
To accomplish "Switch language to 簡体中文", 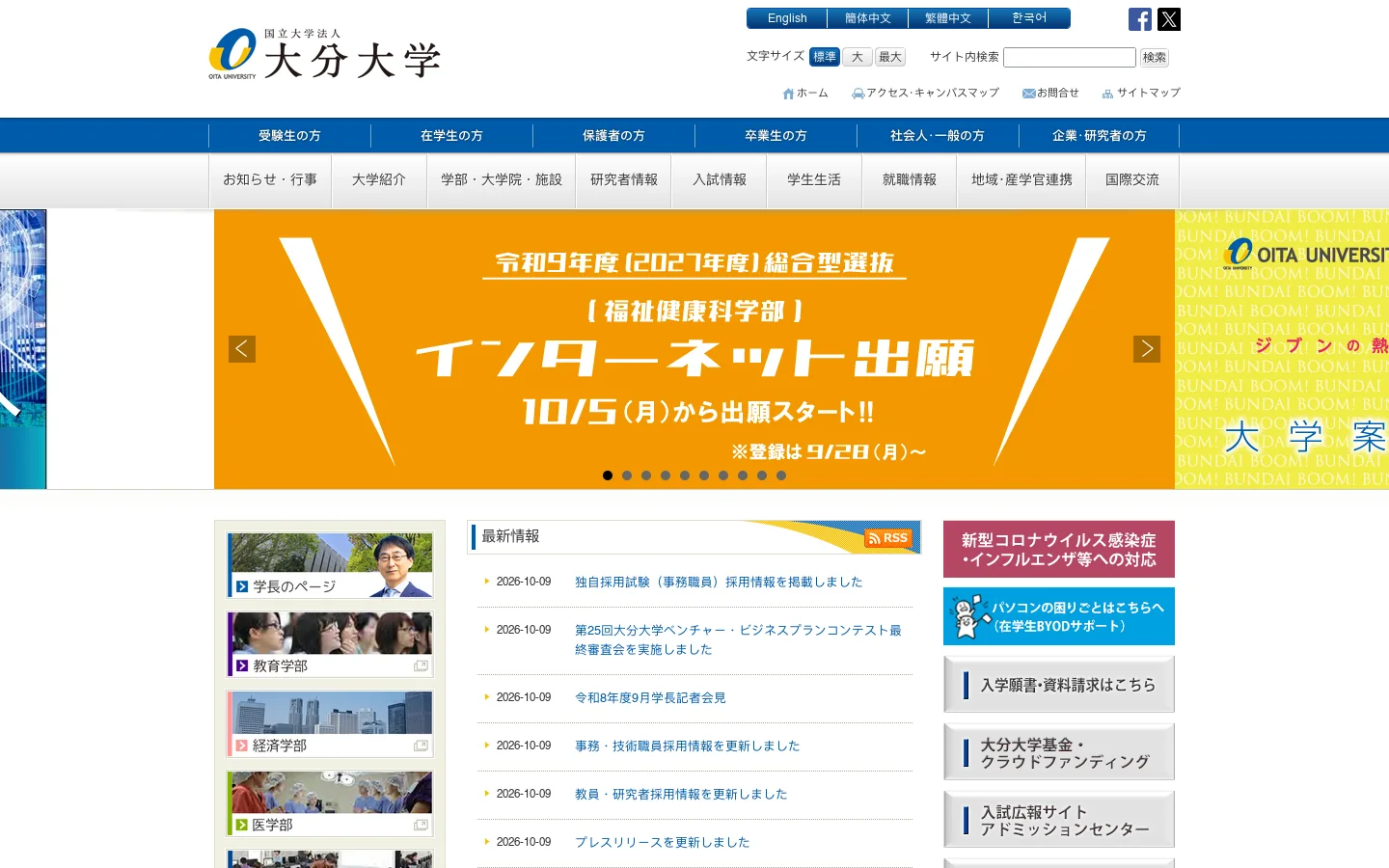I will coord(868,18).
